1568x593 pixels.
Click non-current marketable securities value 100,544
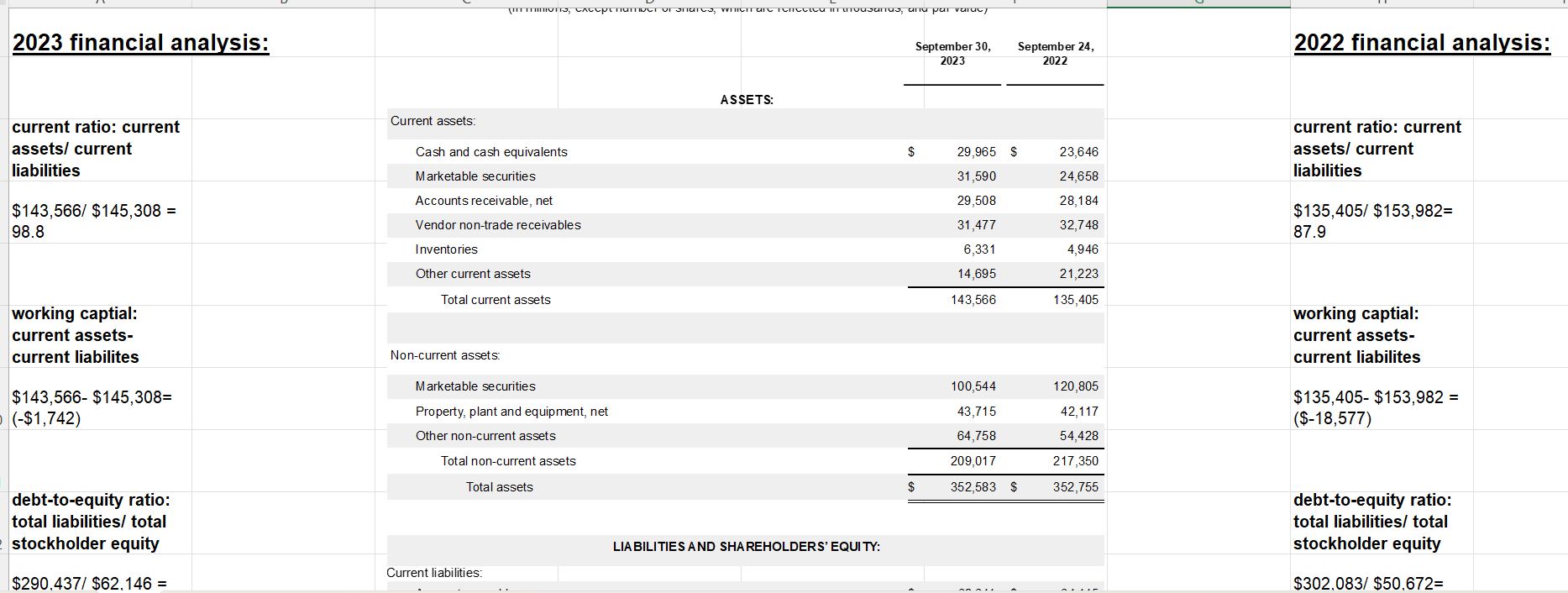(973, 386)
